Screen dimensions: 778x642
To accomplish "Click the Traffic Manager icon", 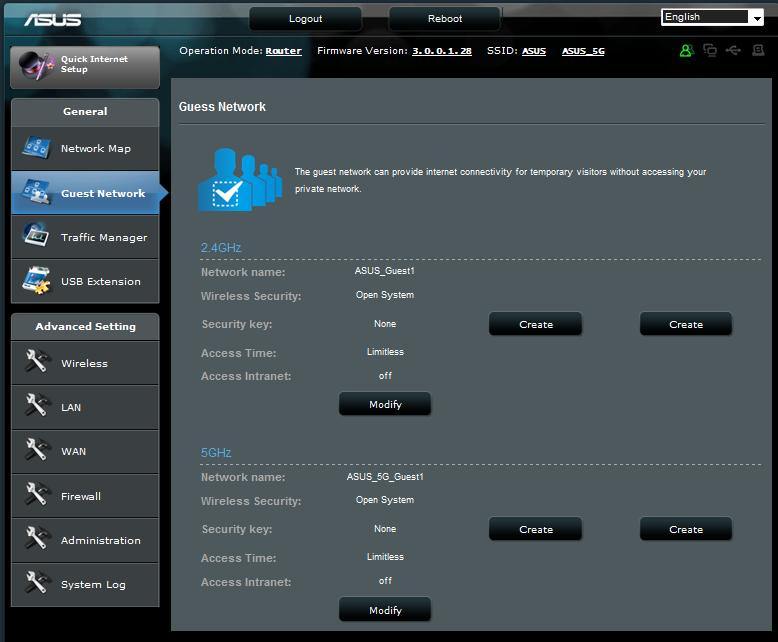I will (x=36, y=236).
